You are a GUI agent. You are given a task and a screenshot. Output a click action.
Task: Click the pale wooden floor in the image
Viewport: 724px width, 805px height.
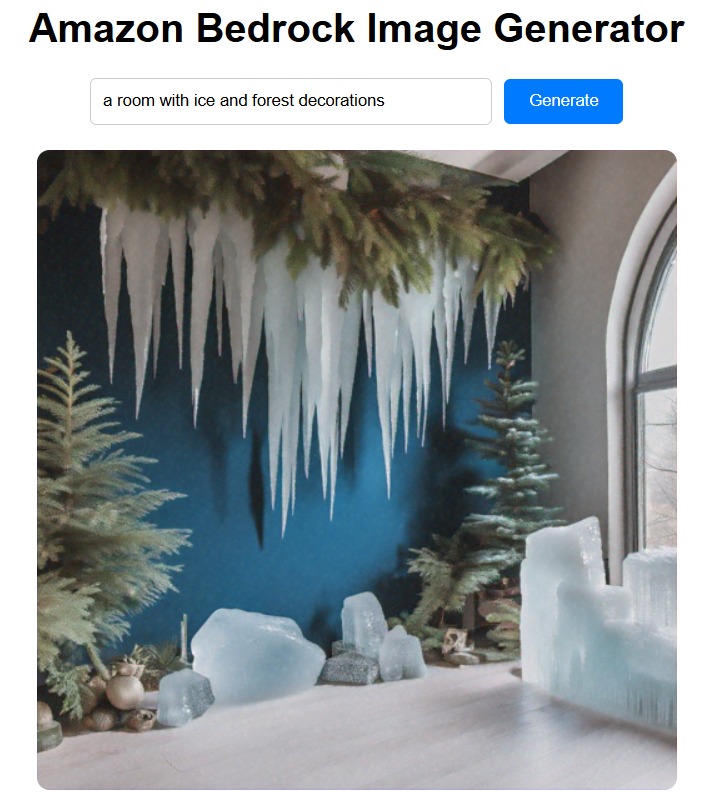point(359,739)
